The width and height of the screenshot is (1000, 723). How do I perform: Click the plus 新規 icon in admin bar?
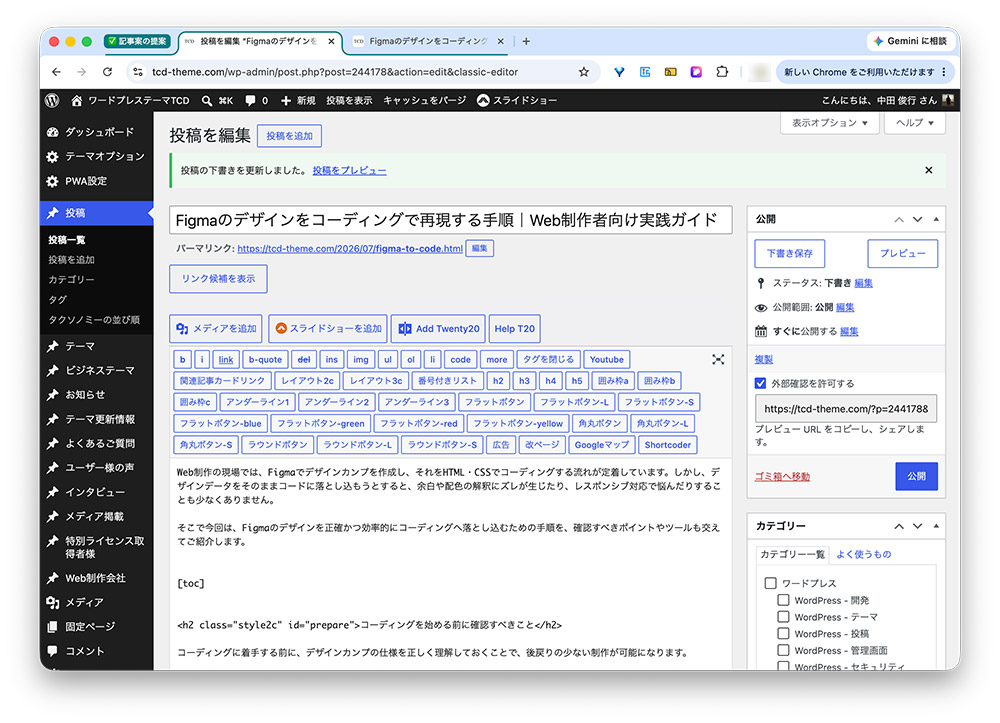(286, 100)
